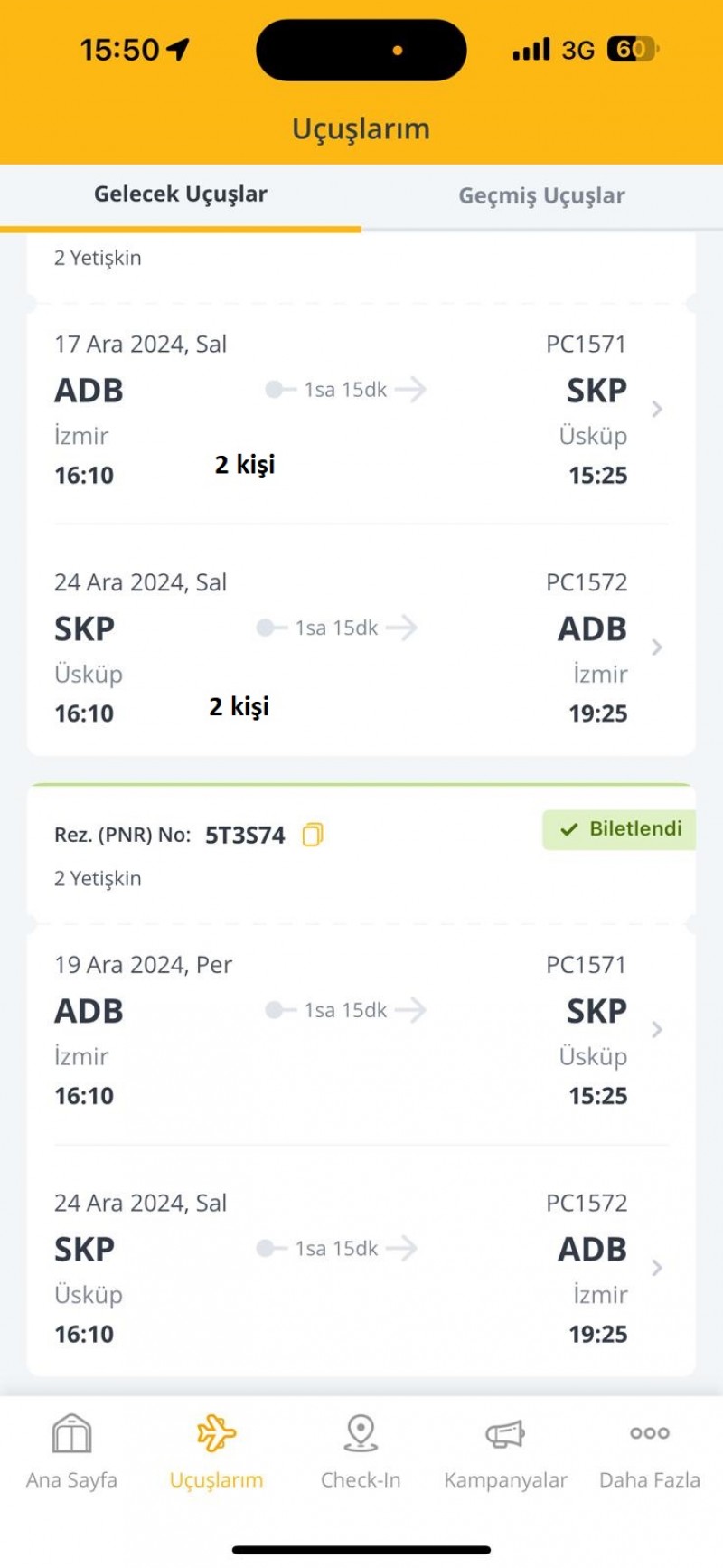Tap the battery indicator in status bar
The height and width of the screenshot is (1568, 723).
pos(633,49)
